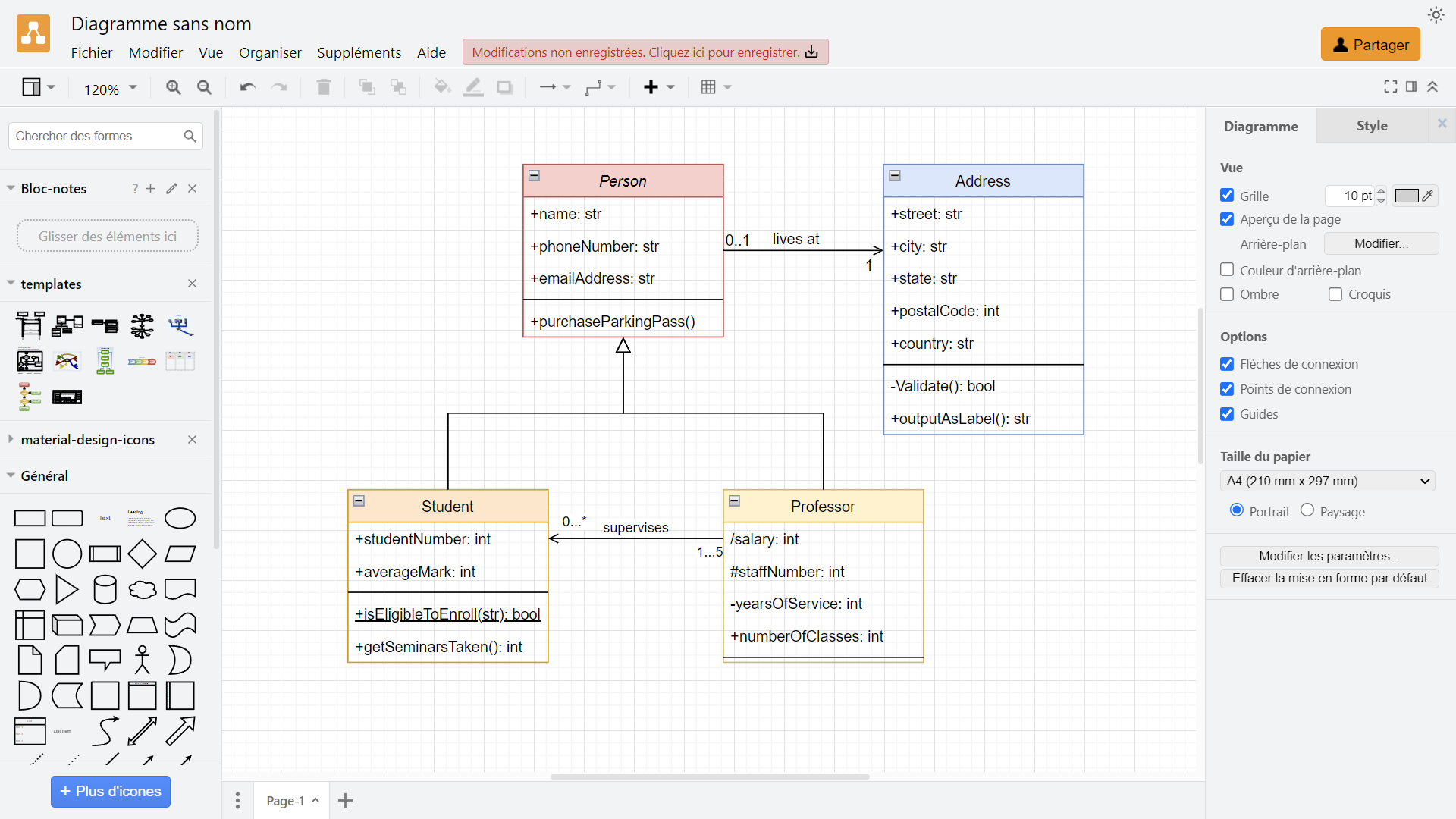This screenshot has height=819, width=1456.
Task: Click the zoom in magnifier icon
Action: click(174, 87)
